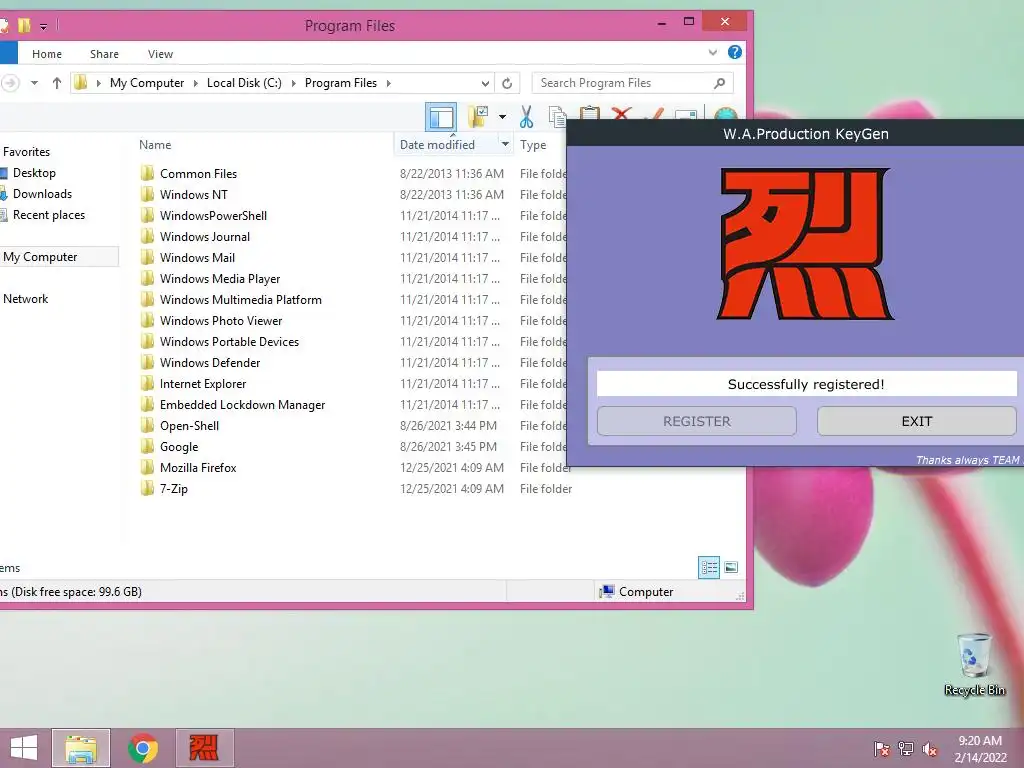The image size is (1024, 768).
Task: Click the Forward navigation arrow
Action: (x=10, y=83)
